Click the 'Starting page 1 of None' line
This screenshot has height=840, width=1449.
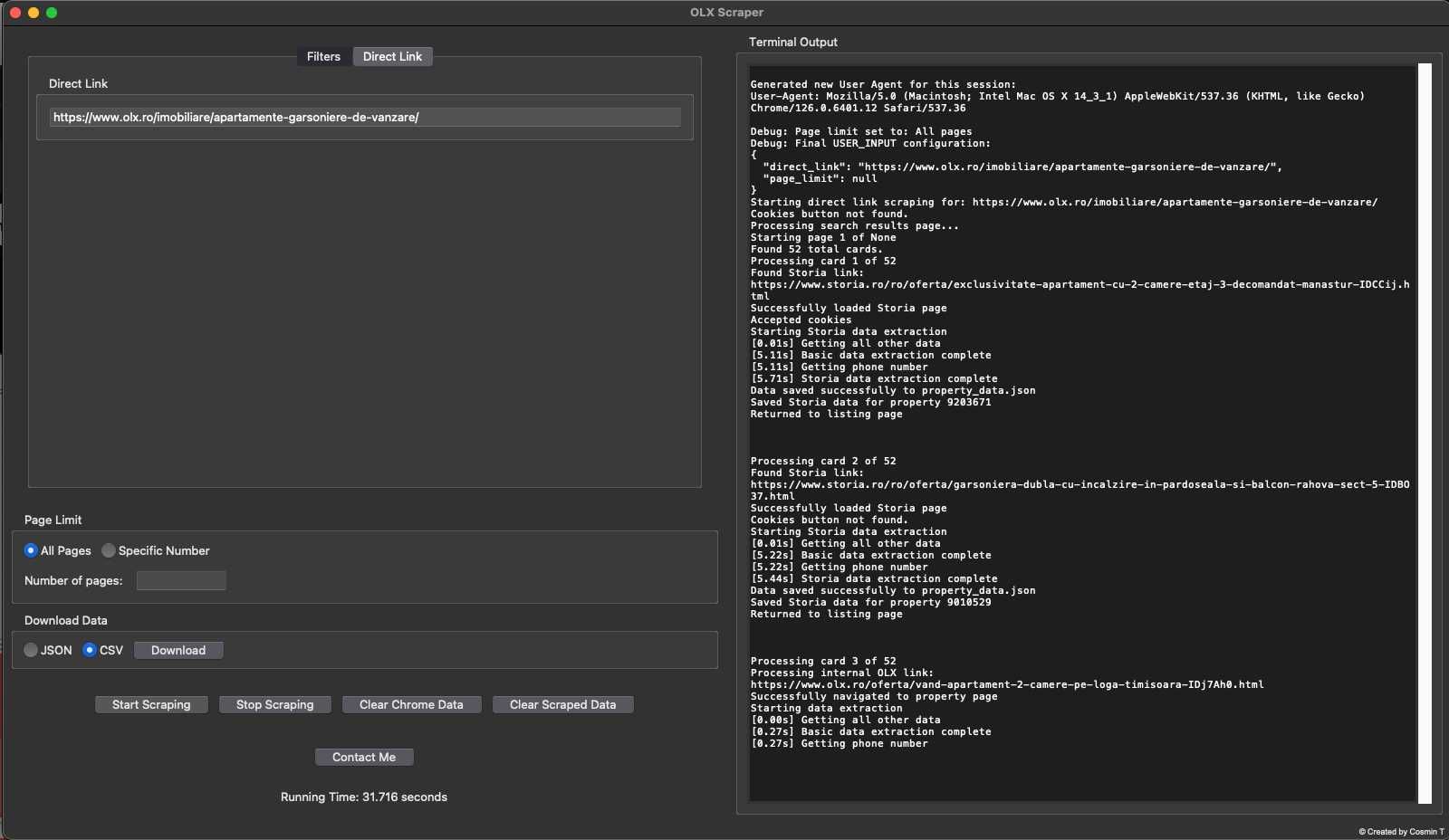823,237
